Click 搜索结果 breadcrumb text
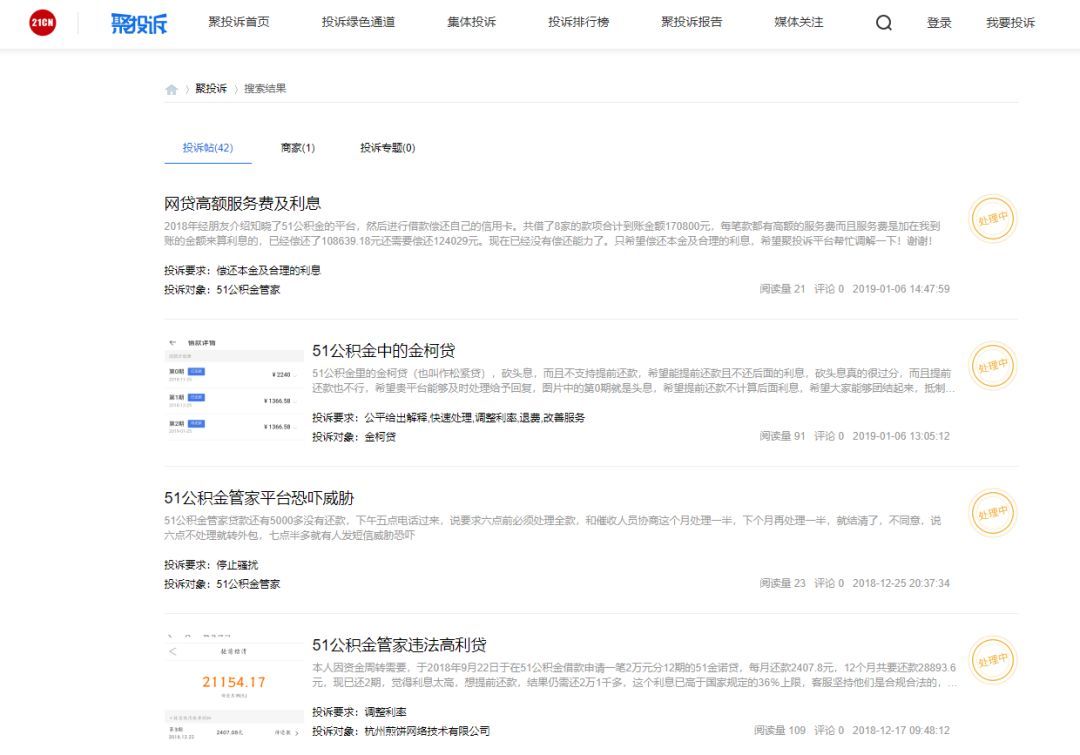This screenshot has width=1080, height=755. coord(265,88)
